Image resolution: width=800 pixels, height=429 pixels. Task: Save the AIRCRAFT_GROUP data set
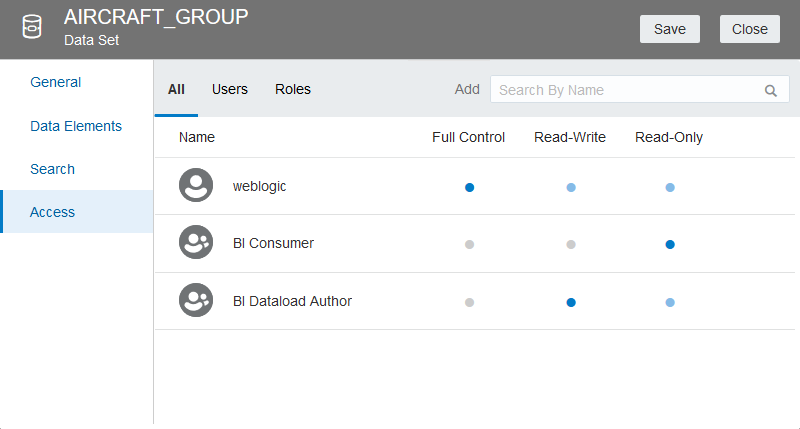tap(670, 29)
